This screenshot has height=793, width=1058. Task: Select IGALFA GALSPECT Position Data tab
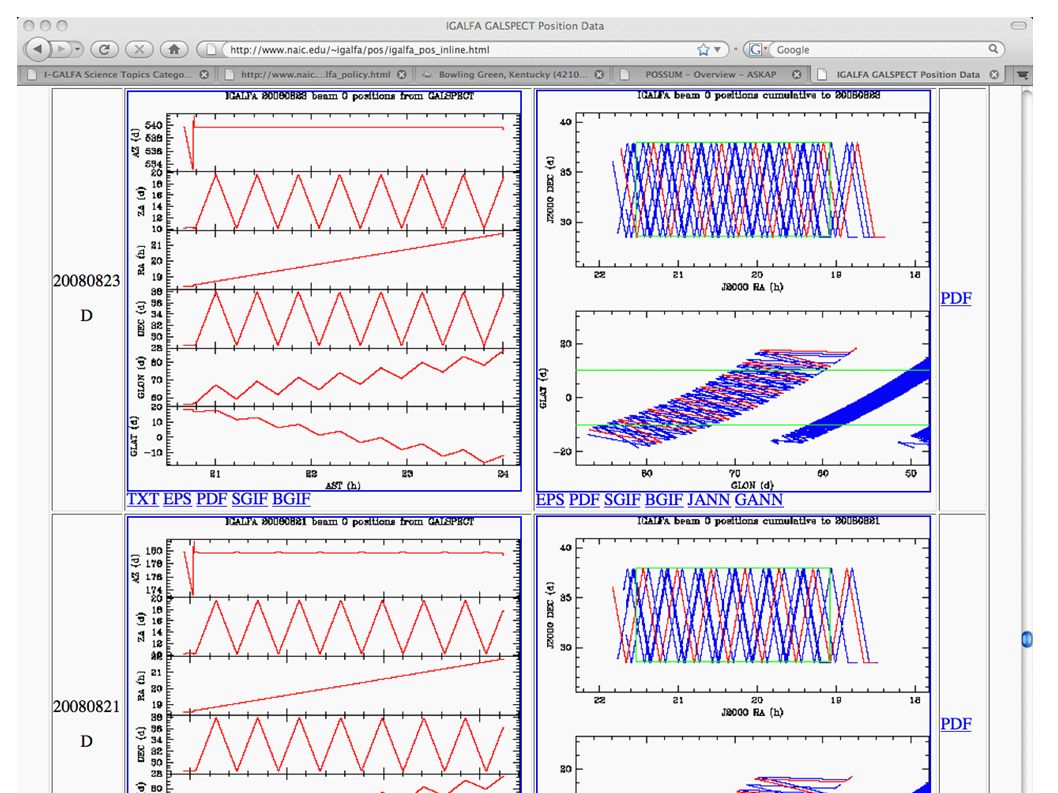[x=908, y=74]
